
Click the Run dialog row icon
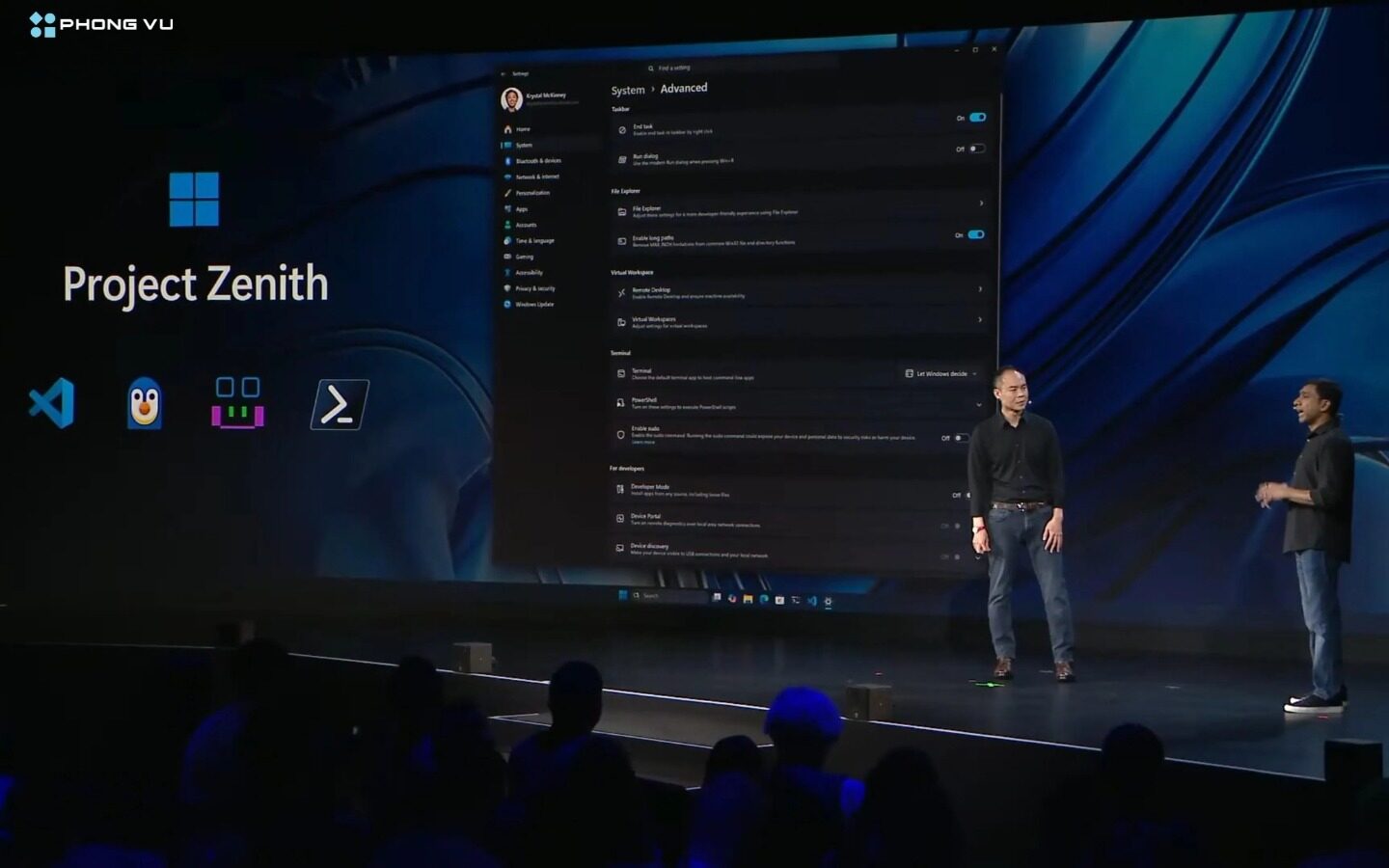(x=622, y=159)
